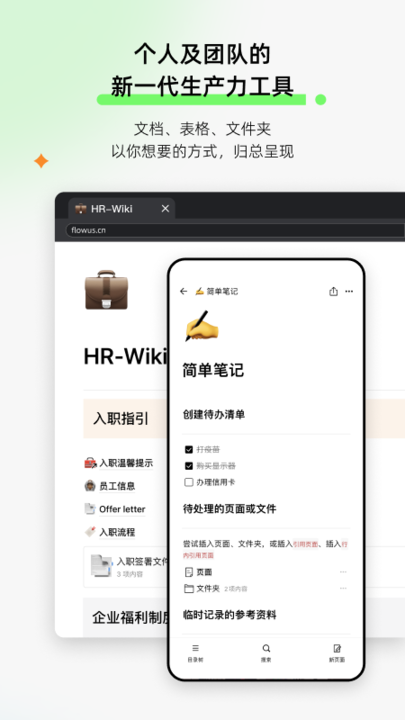Open the three-dot more menu in header

pyautogui.click(x=349, y=291)
